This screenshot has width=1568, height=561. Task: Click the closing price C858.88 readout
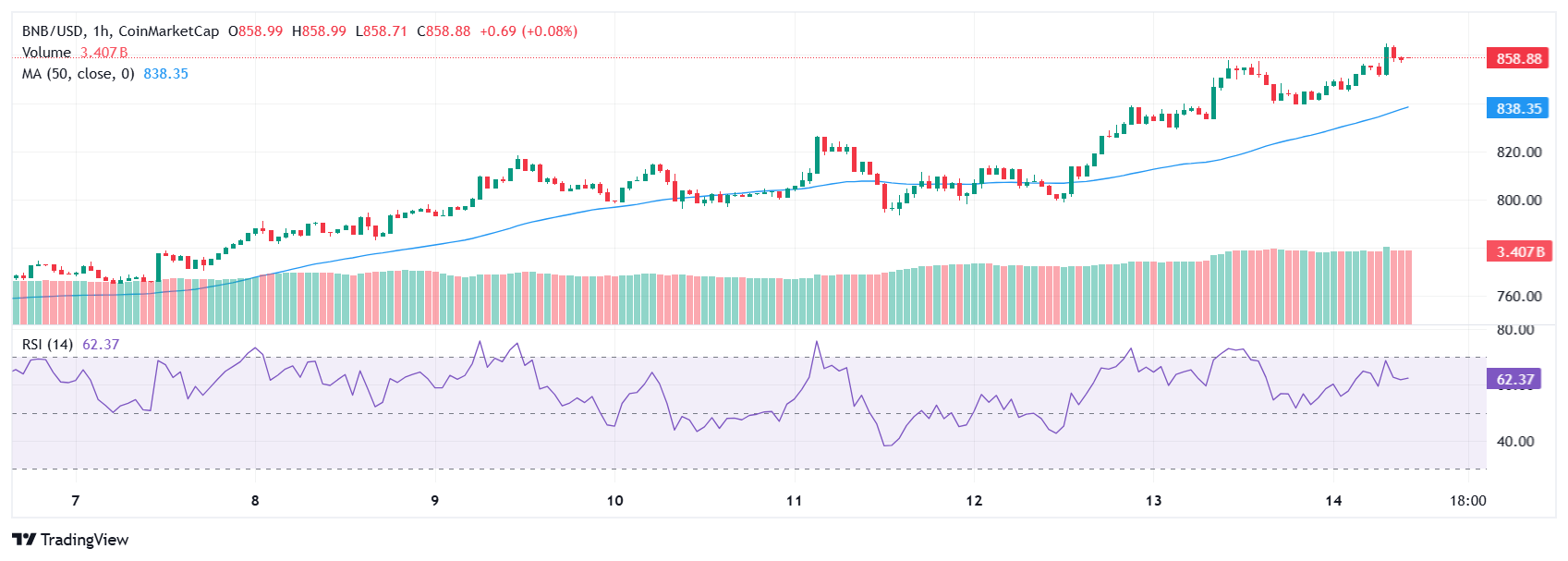(x=444, y=31)
